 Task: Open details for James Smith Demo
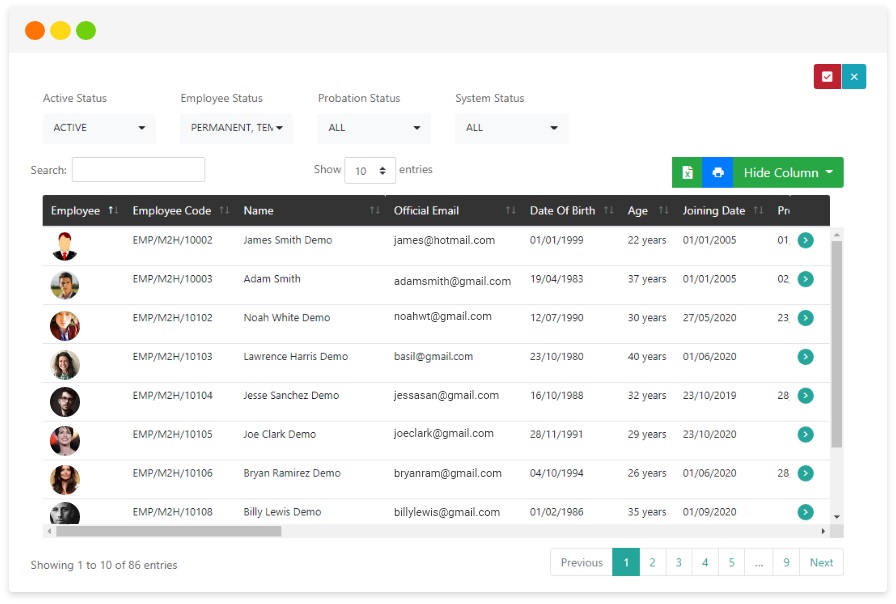pyautogui.click(x=806, y=240)
